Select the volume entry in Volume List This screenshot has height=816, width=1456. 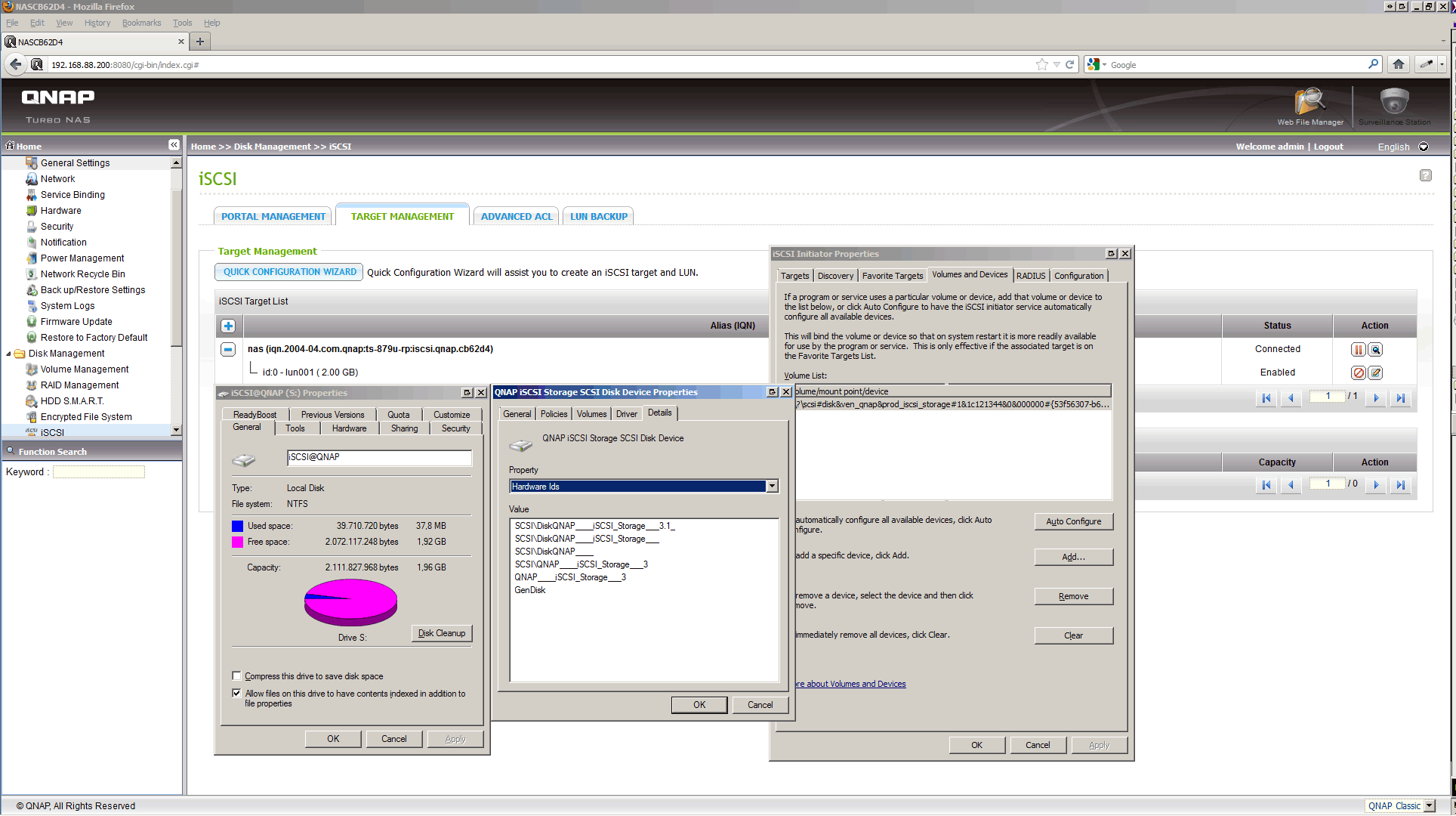[x=953, y=404]
